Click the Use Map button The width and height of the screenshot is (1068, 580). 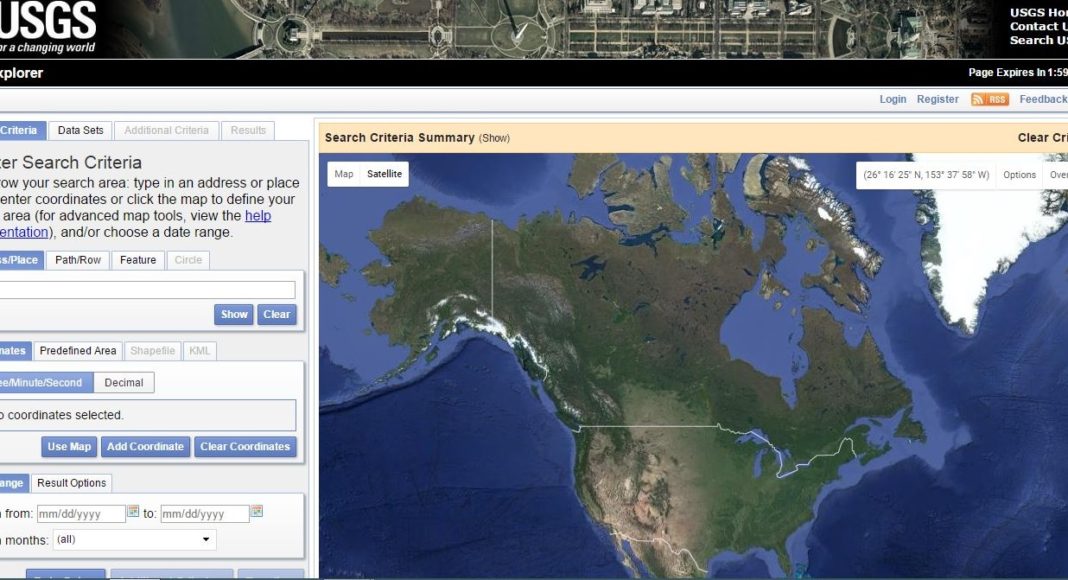coord(69,447)
